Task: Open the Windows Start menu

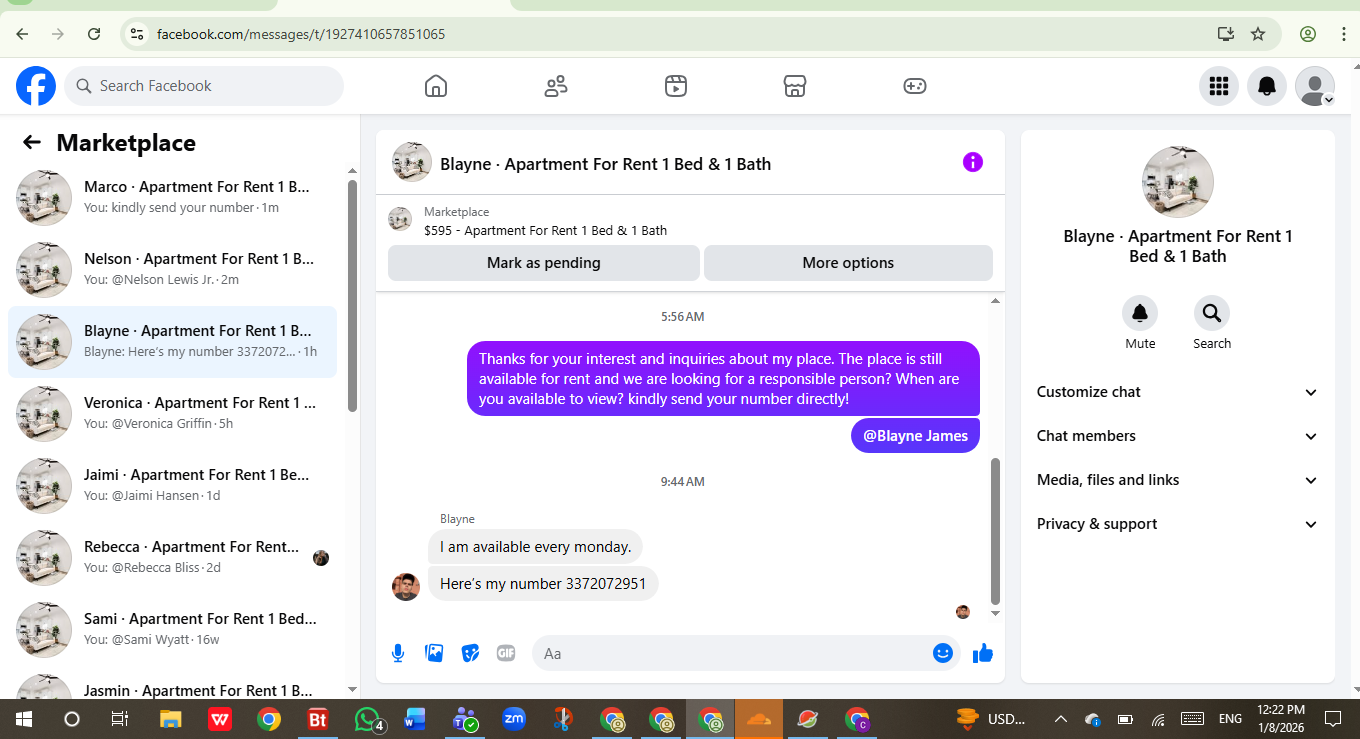Action: click(24, 719)
